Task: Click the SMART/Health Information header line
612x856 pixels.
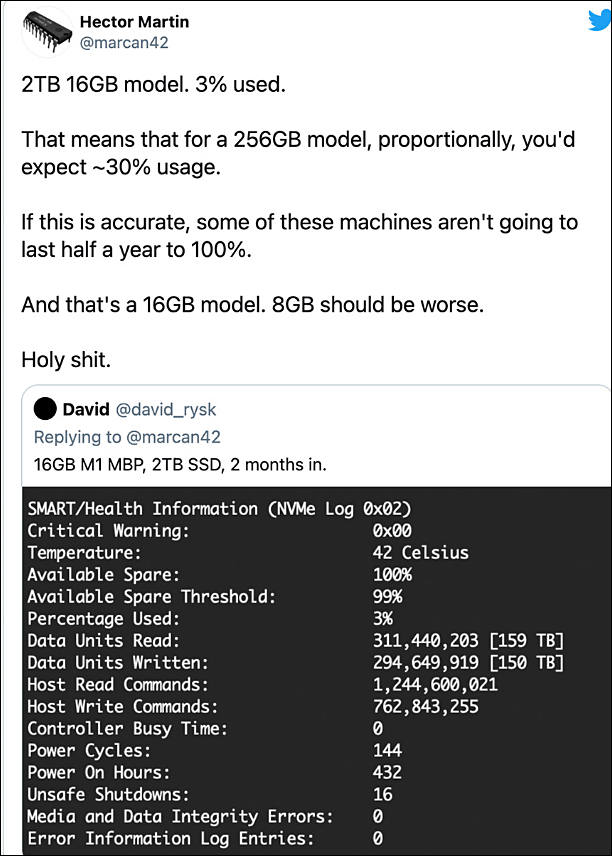Action: tap(219, 509)
